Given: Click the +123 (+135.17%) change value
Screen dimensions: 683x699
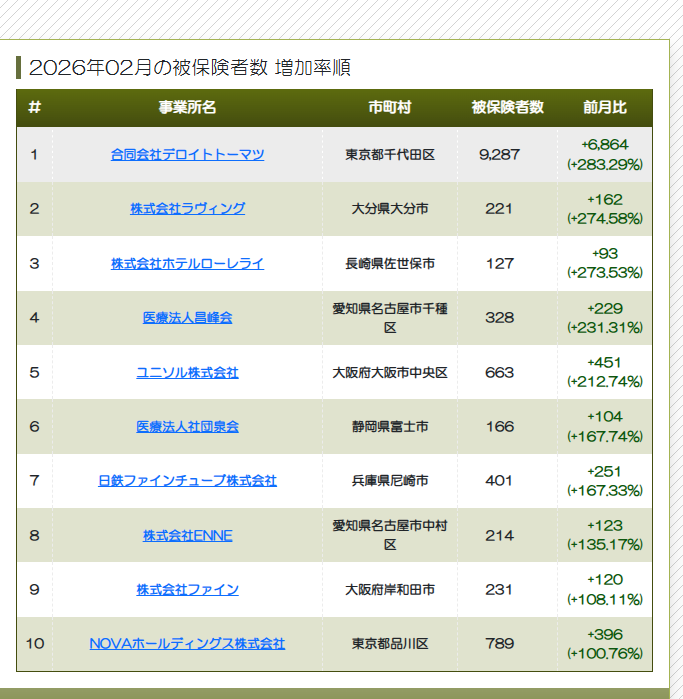Looking at the screenshot, I should coord(605,535).
